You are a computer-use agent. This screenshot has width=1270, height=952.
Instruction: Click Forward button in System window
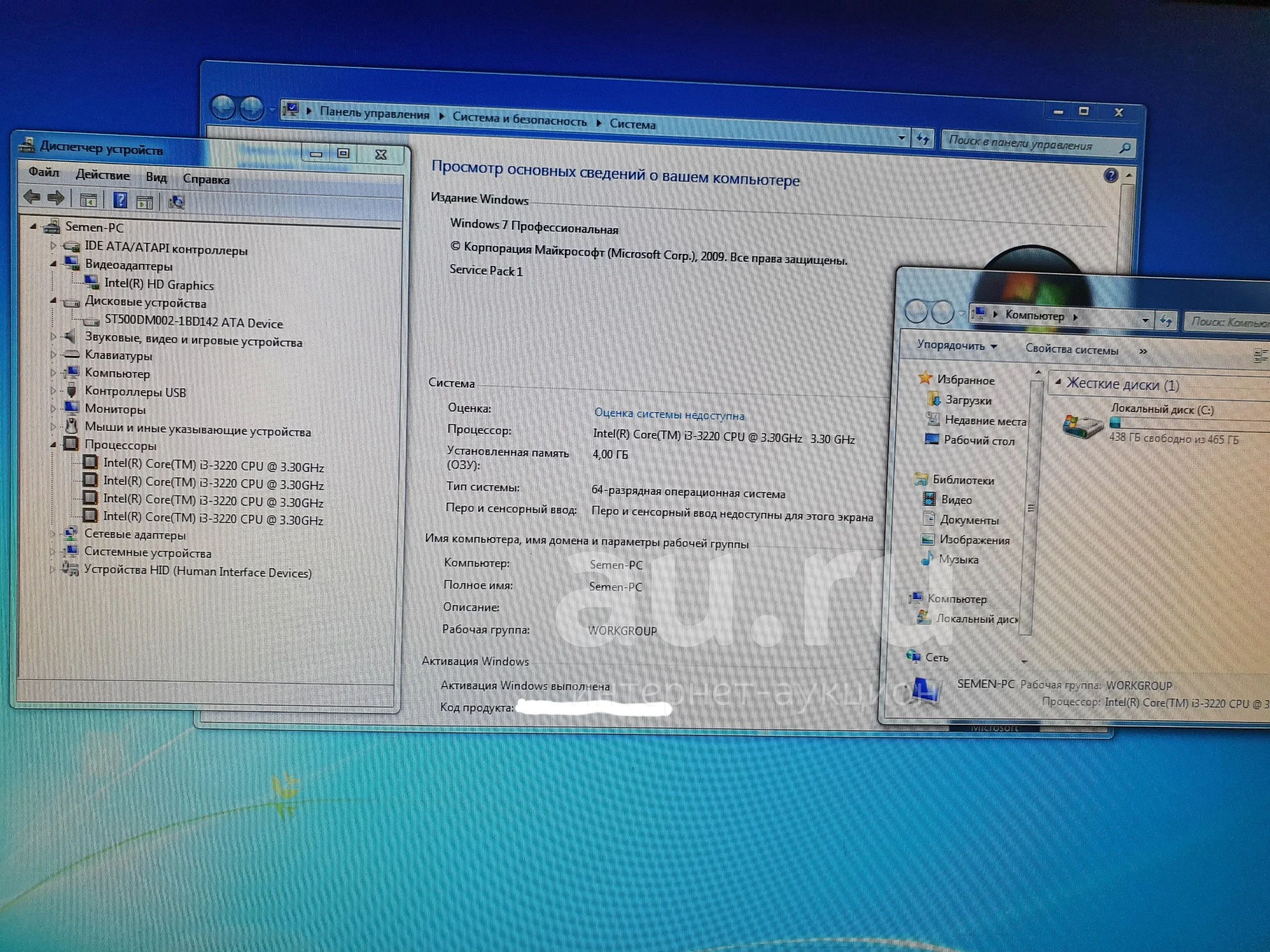pos(252,108)
